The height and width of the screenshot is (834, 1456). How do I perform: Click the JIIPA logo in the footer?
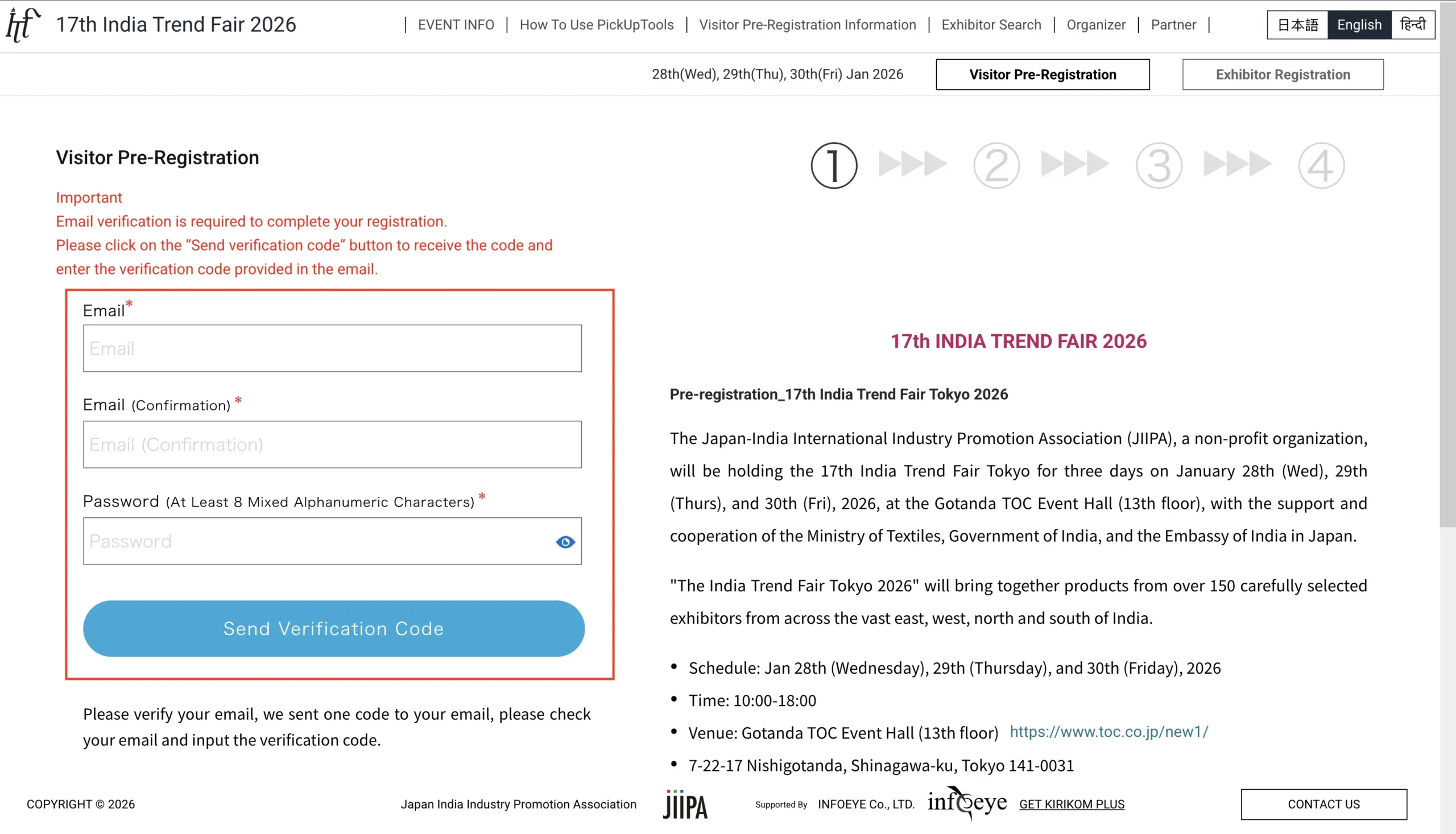[685, 805]
